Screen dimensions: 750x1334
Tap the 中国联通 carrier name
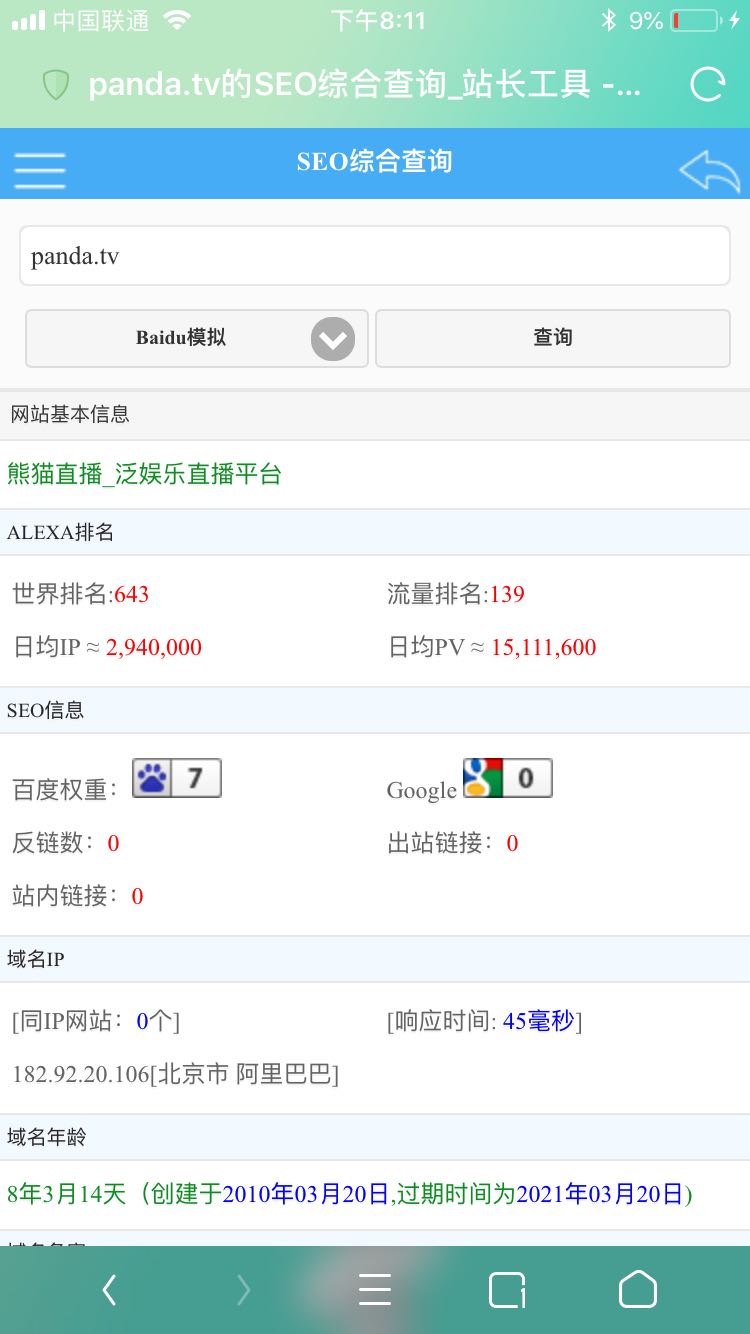(x=101, y=20)
